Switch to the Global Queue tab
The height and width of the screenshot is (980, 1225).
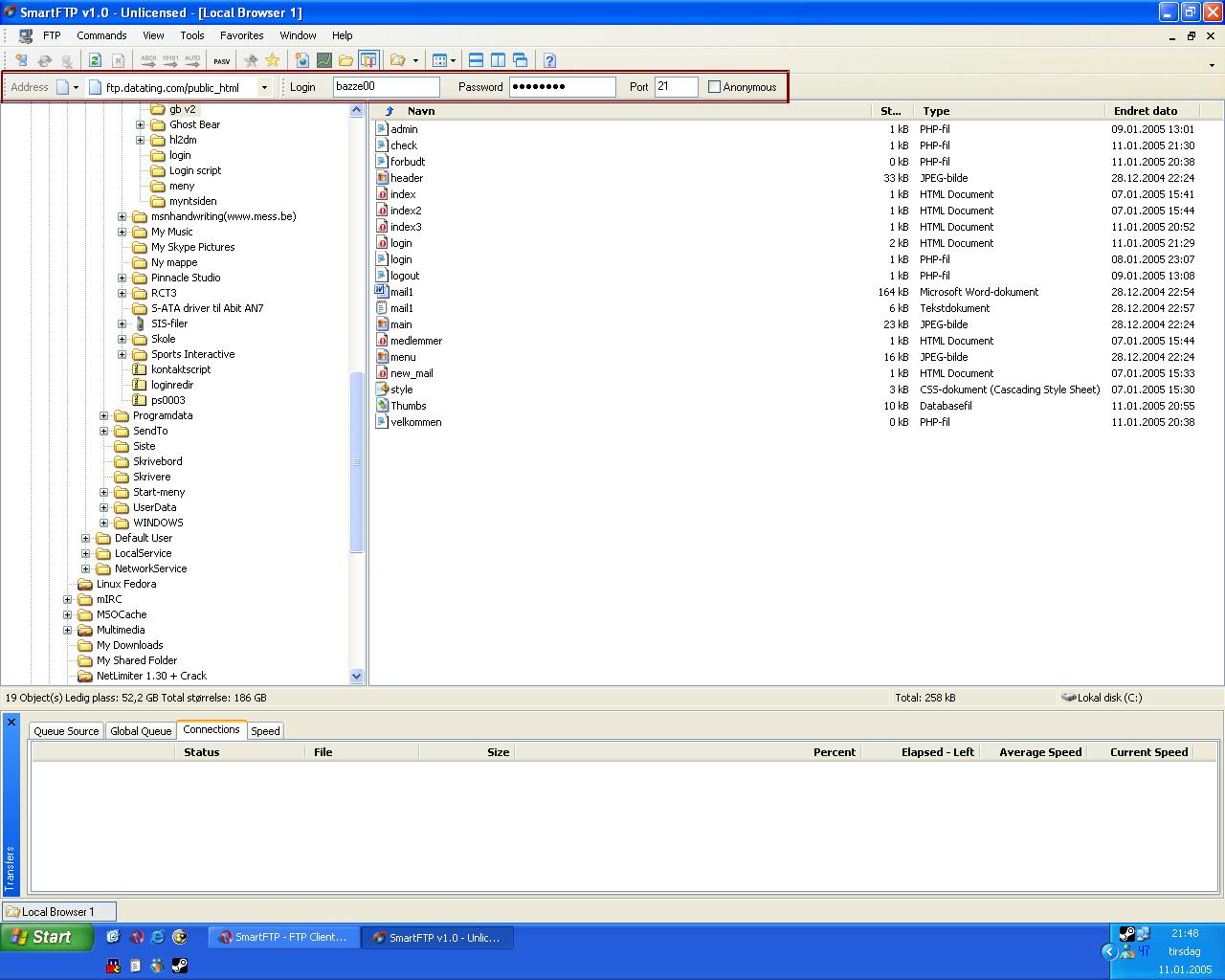coord(141,731)
